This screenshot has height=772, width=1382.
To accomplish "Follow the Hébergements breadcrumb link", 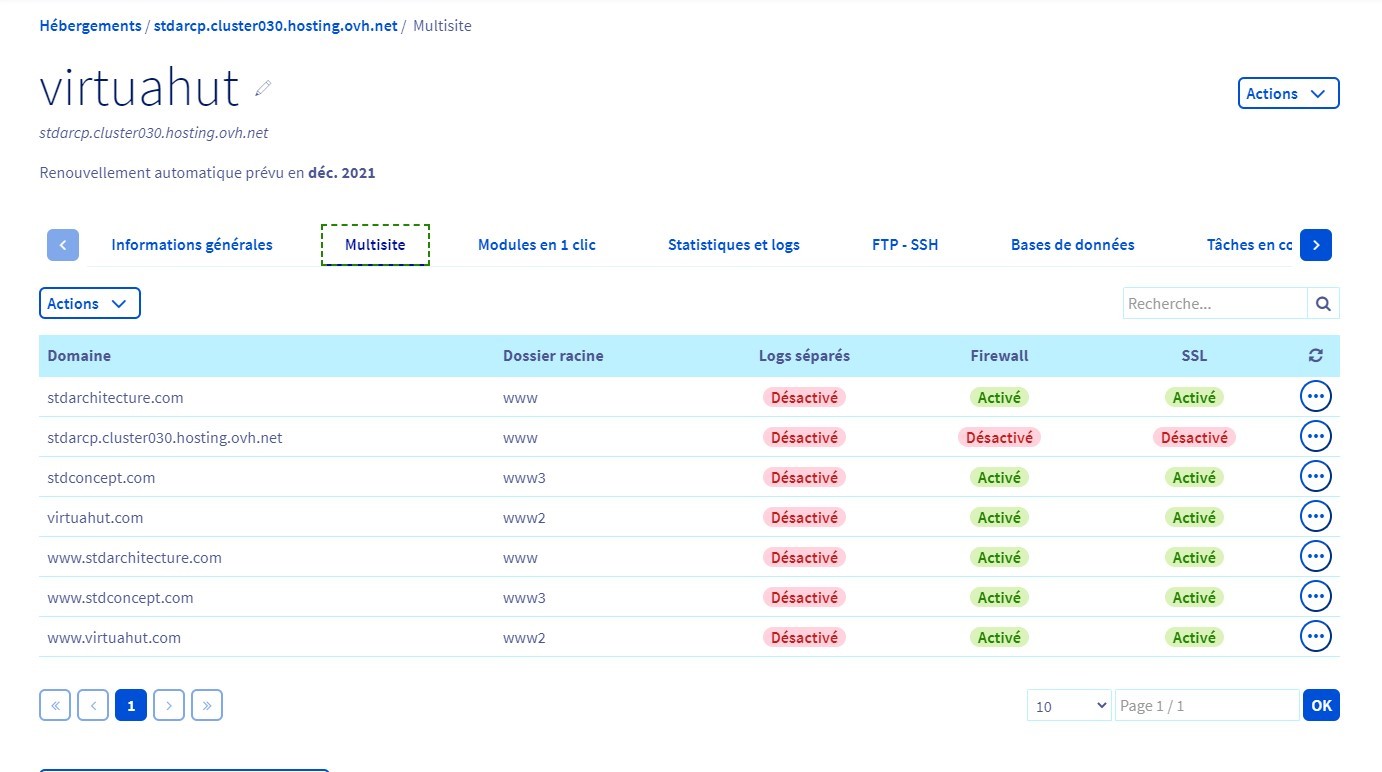I will (x=90, y=26).
